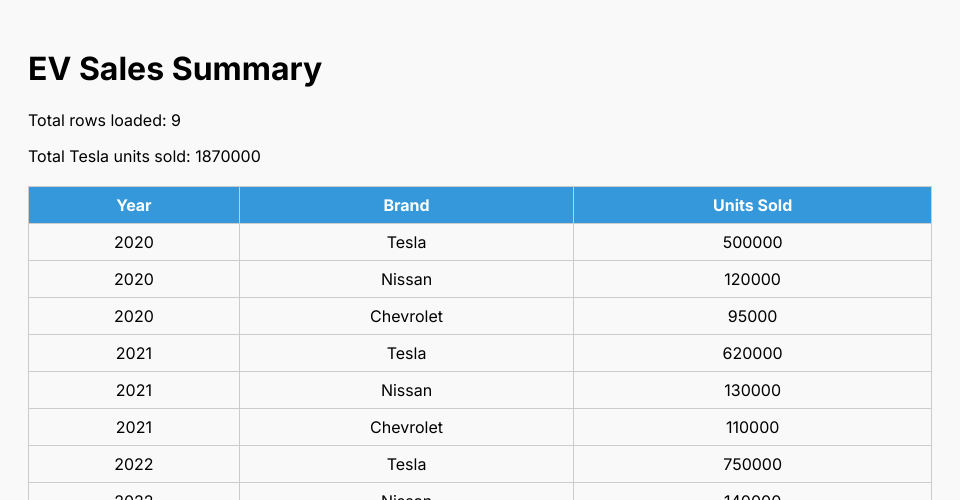Select the 120000 units sold cell
The height and width of the screenshot is (500, 960).
click(x=752, y=279)
